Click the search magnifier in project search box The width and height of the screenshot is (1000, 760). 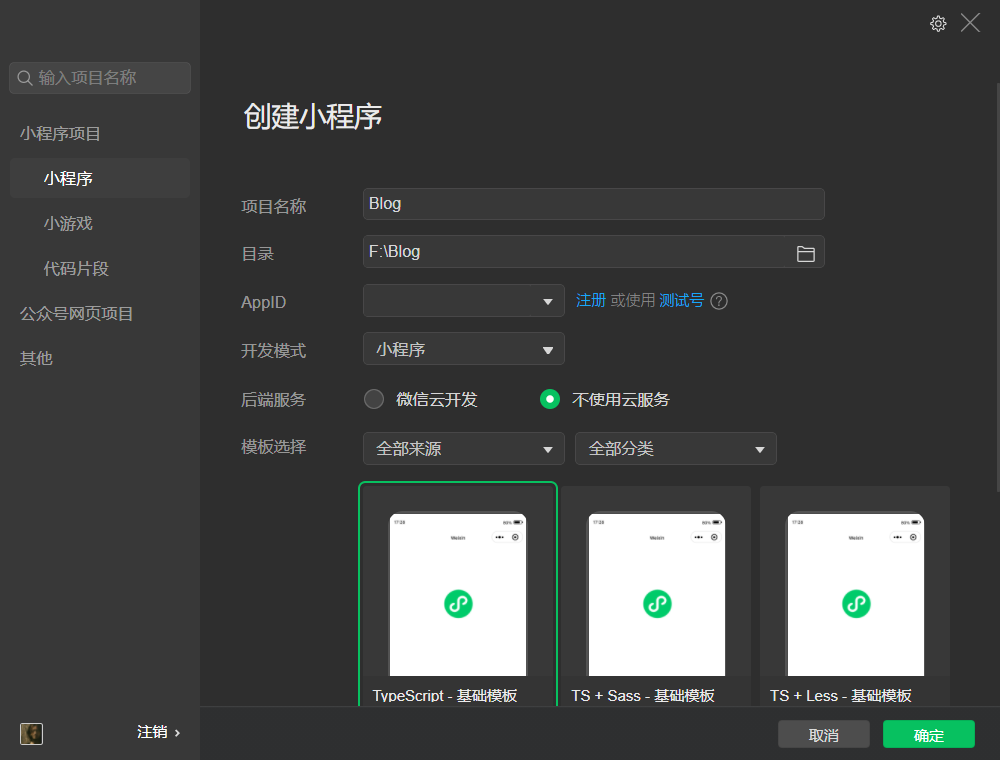24,77
